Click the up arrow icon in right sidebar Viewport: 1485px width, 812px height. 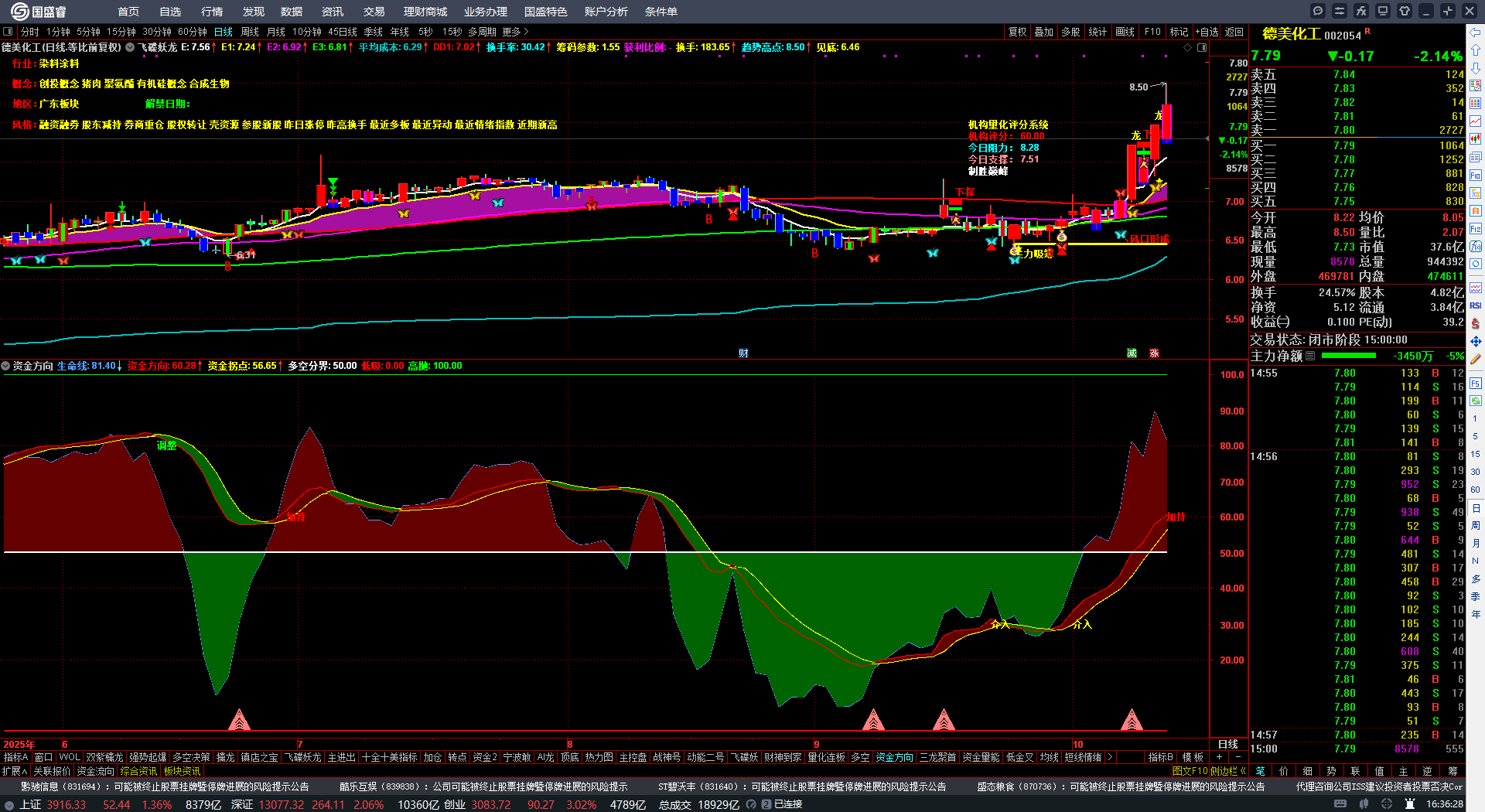(1476, 49)
